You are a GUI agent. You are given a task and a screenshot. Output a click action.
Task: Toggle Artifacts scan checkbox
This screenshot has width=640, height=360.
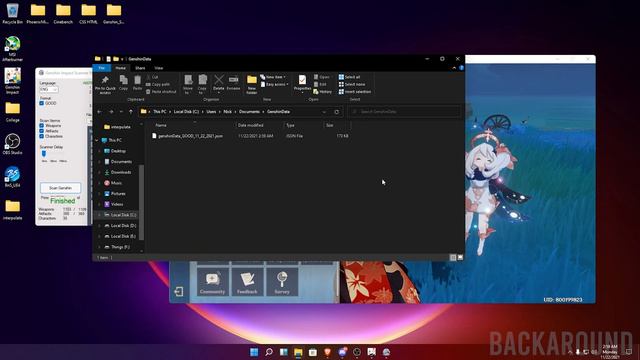tap(42, 131)
